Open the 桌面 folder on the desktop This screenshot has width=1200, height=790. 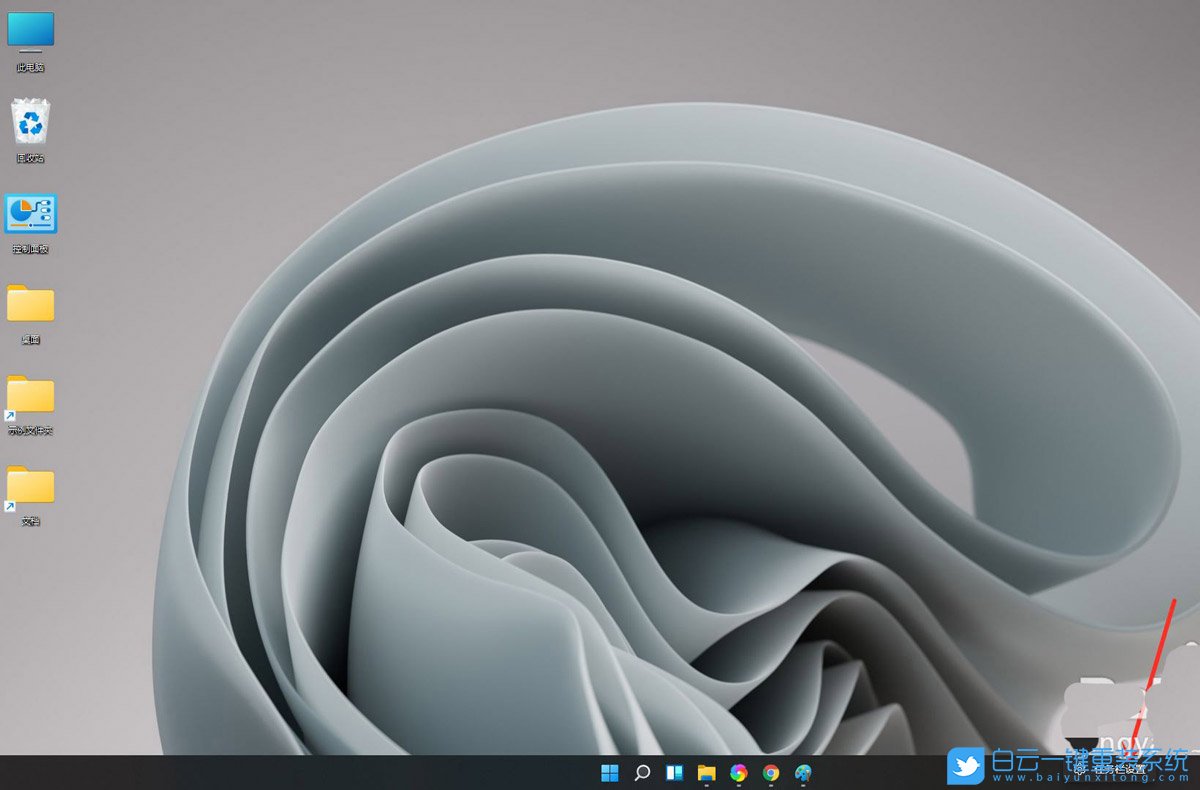click(30, 305)
